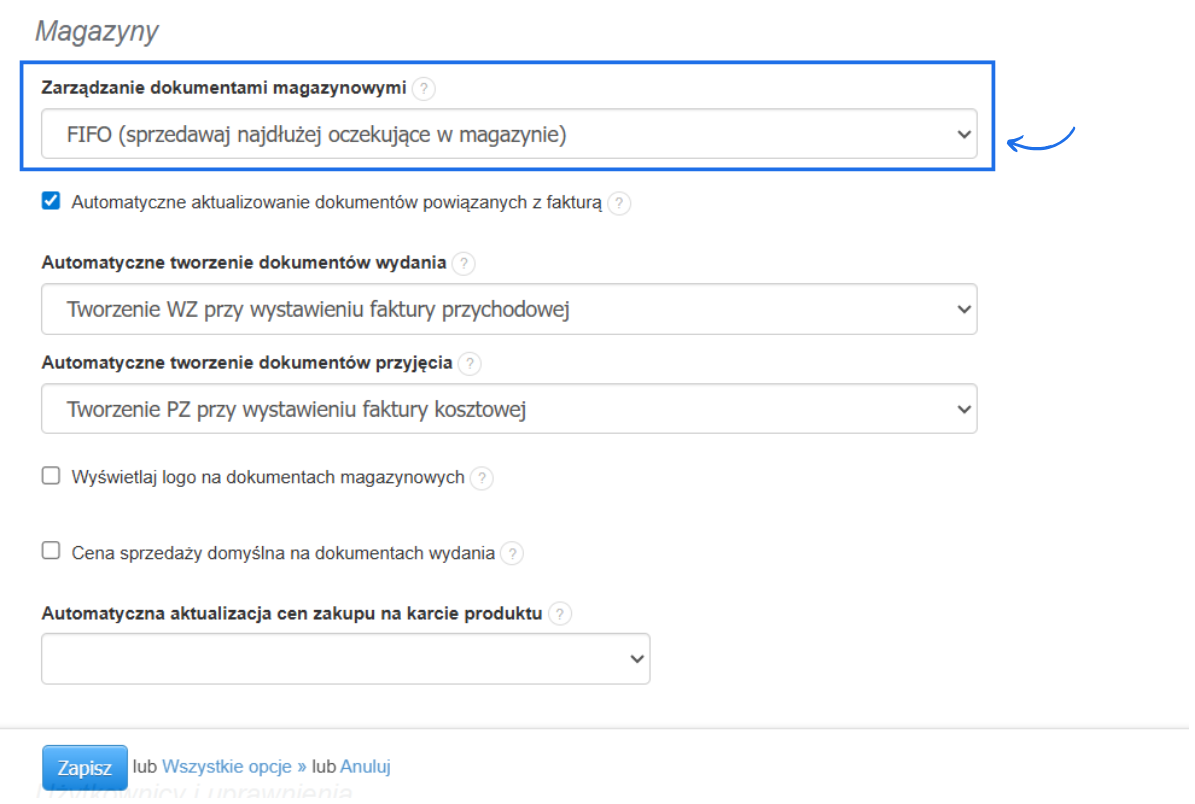This screenshot has height=804, width=1195.
Task: Open the Tworzenie PZ dropdown
Action: tap(509, 409)
